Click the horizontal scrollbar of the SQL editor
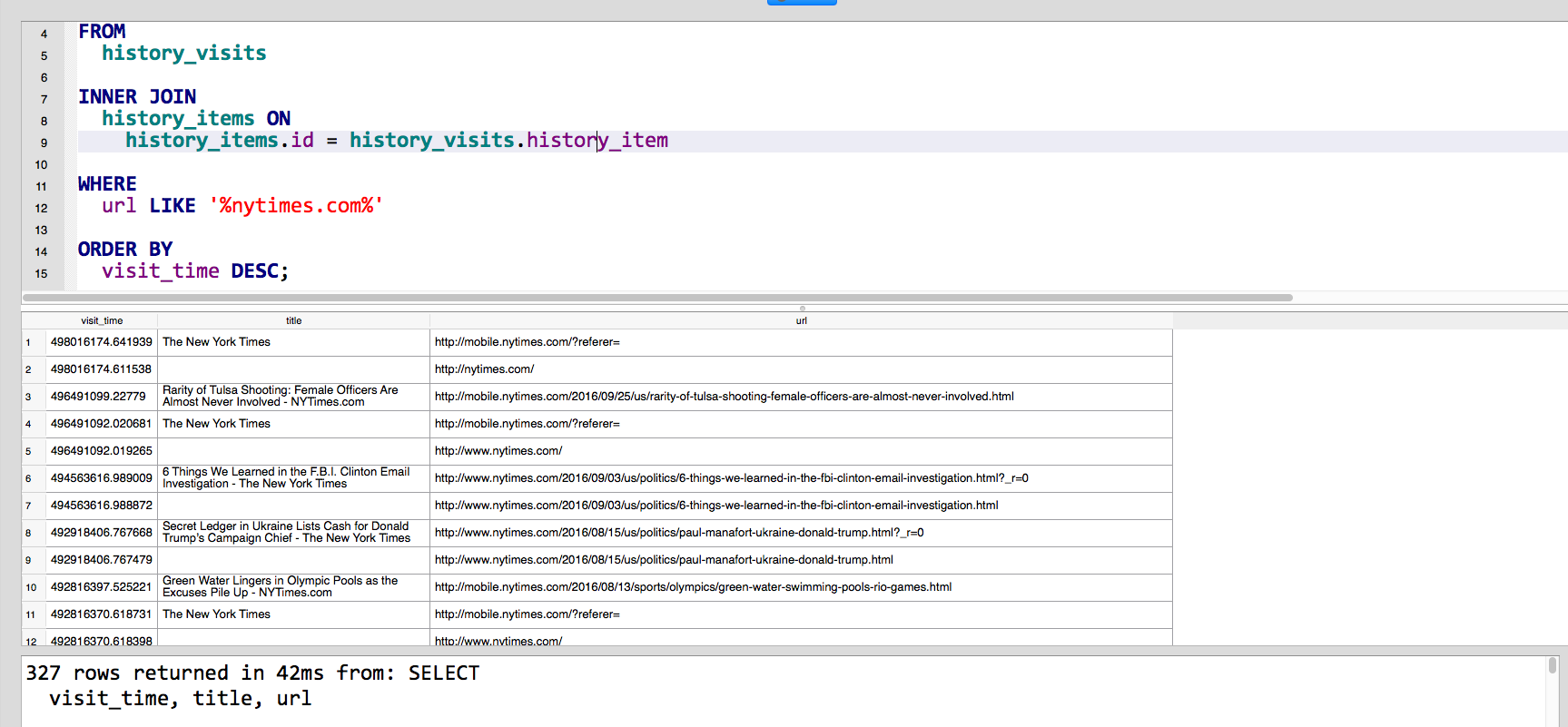1568x727 pixels. tap(657, 298)
